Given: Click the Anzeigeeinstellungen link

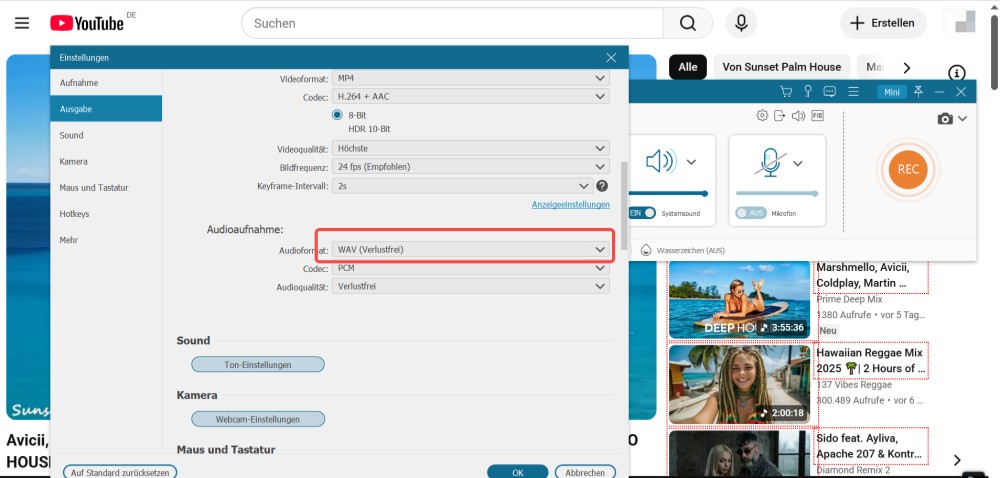Looking at the screenshot, I should [x=570, y=205].
